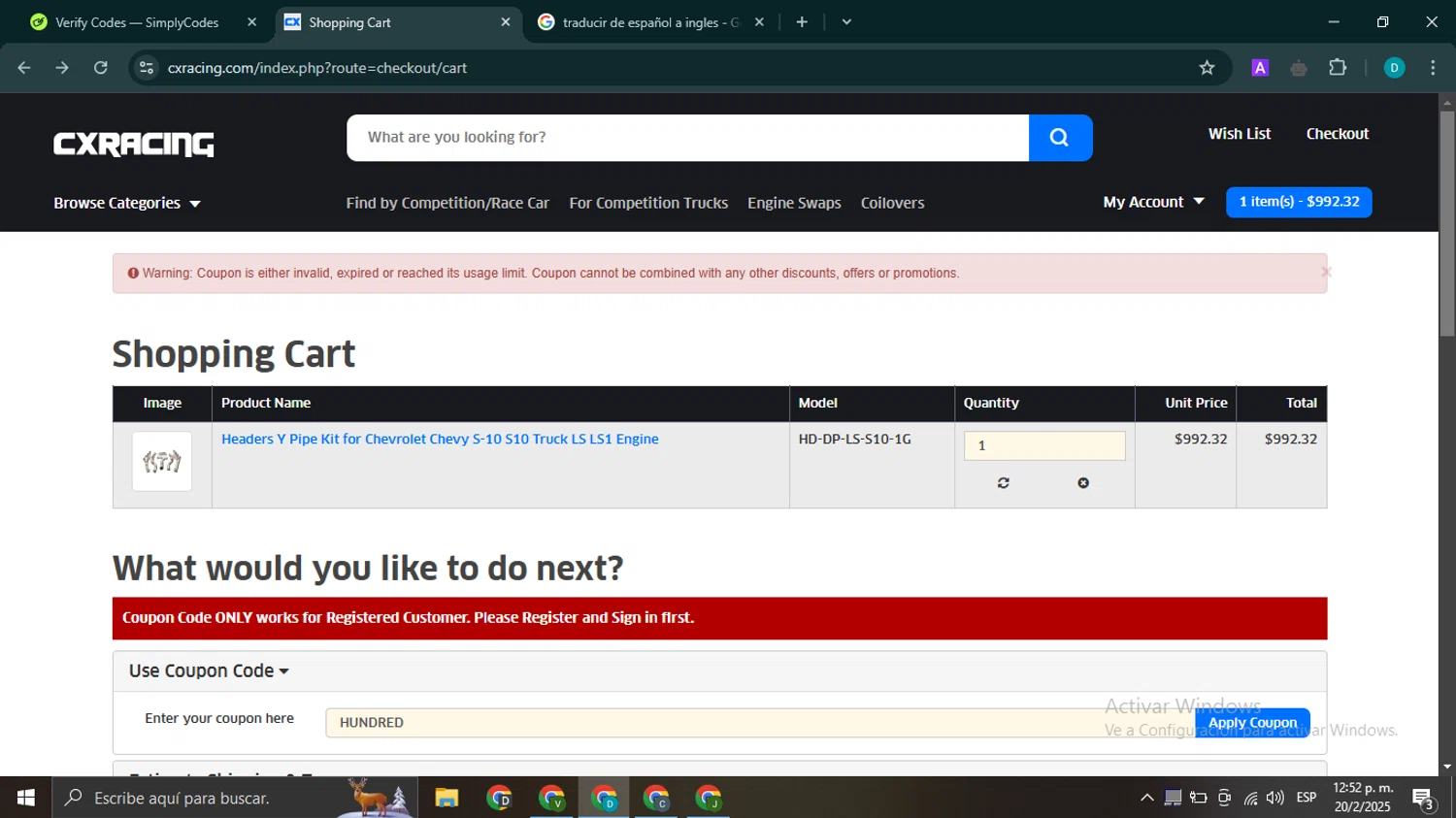Go forward in browser history
Image resolution: width=1456 pixels, height=818 pixels.
click(62, 68)
